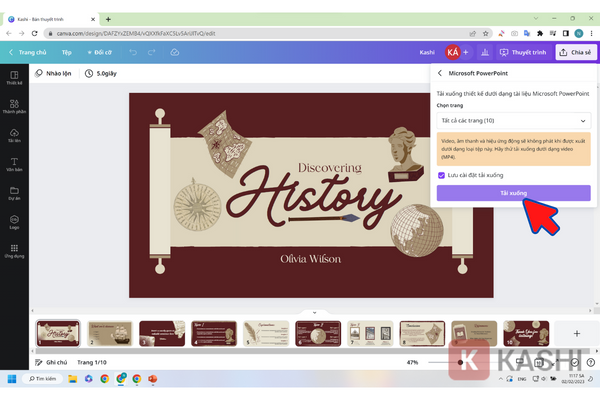Select the second slide thumbnail
The width and height of the screenshot is (600, 400).
tap(109, 333)
